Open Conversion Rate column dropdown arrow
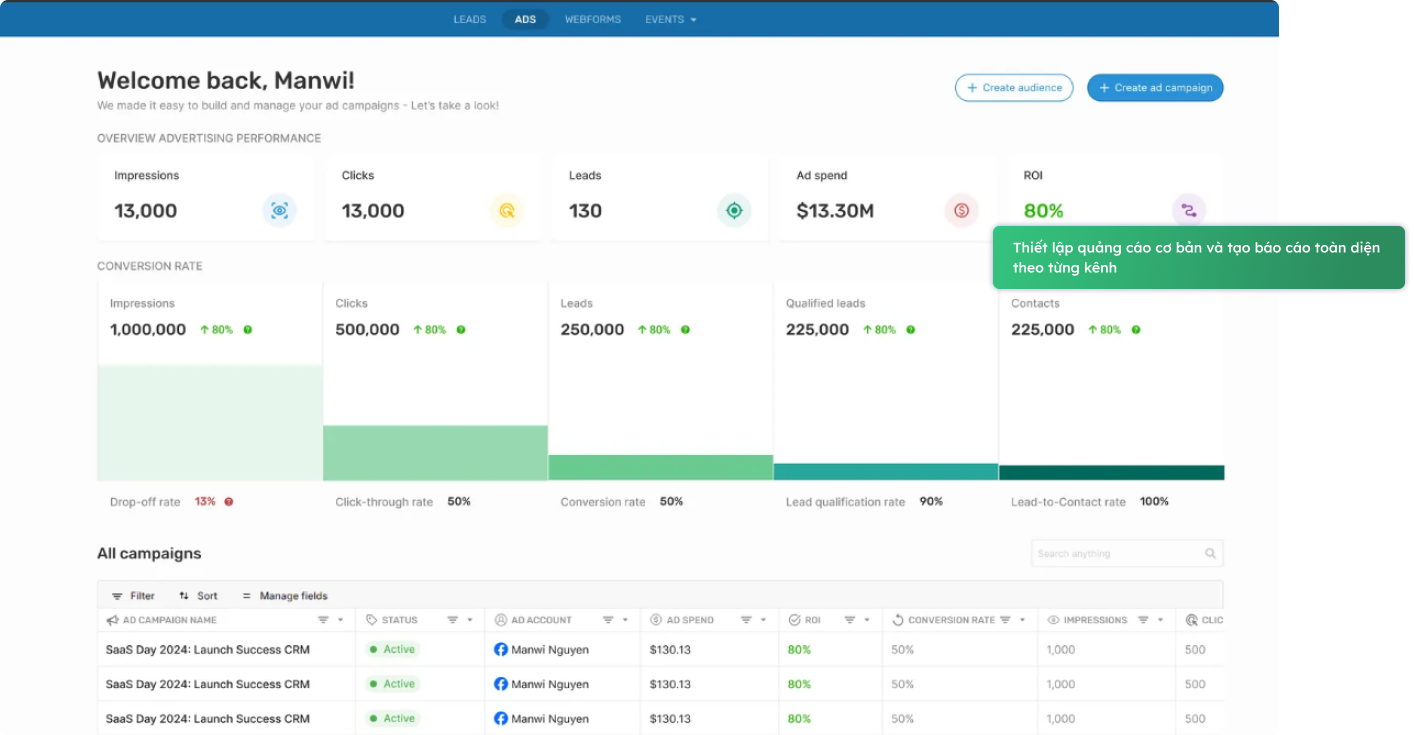 [1022, 620]
